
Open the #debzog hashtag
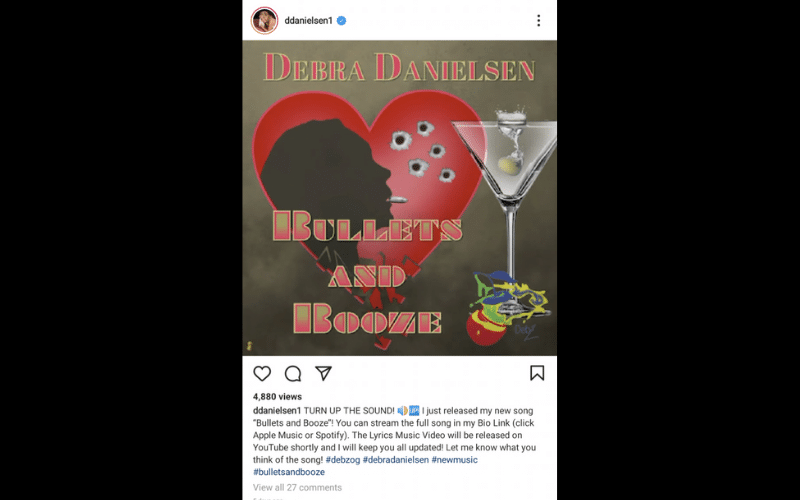point(343,460)
